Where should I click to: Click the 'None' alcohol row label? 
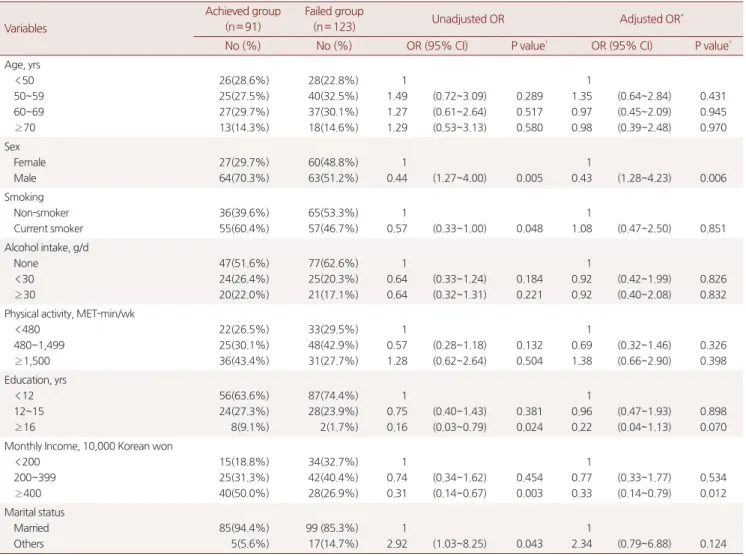tap(26, 263)
